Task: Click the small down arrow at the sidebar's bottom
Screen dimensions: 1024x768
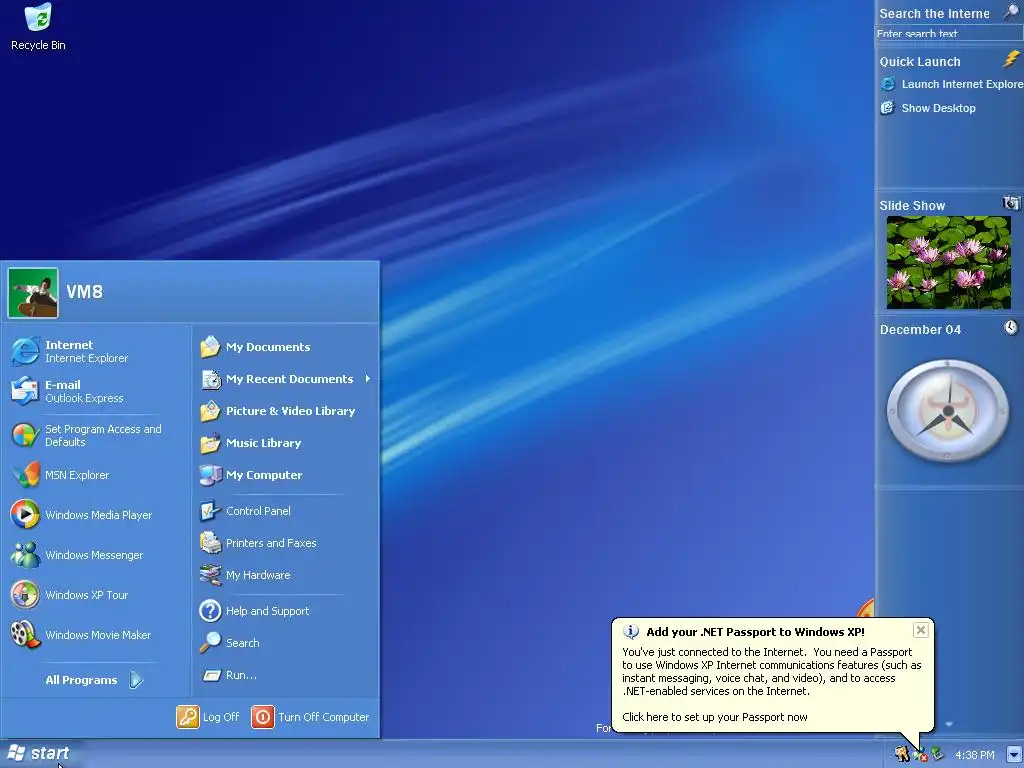Action: tap(949, 724)
